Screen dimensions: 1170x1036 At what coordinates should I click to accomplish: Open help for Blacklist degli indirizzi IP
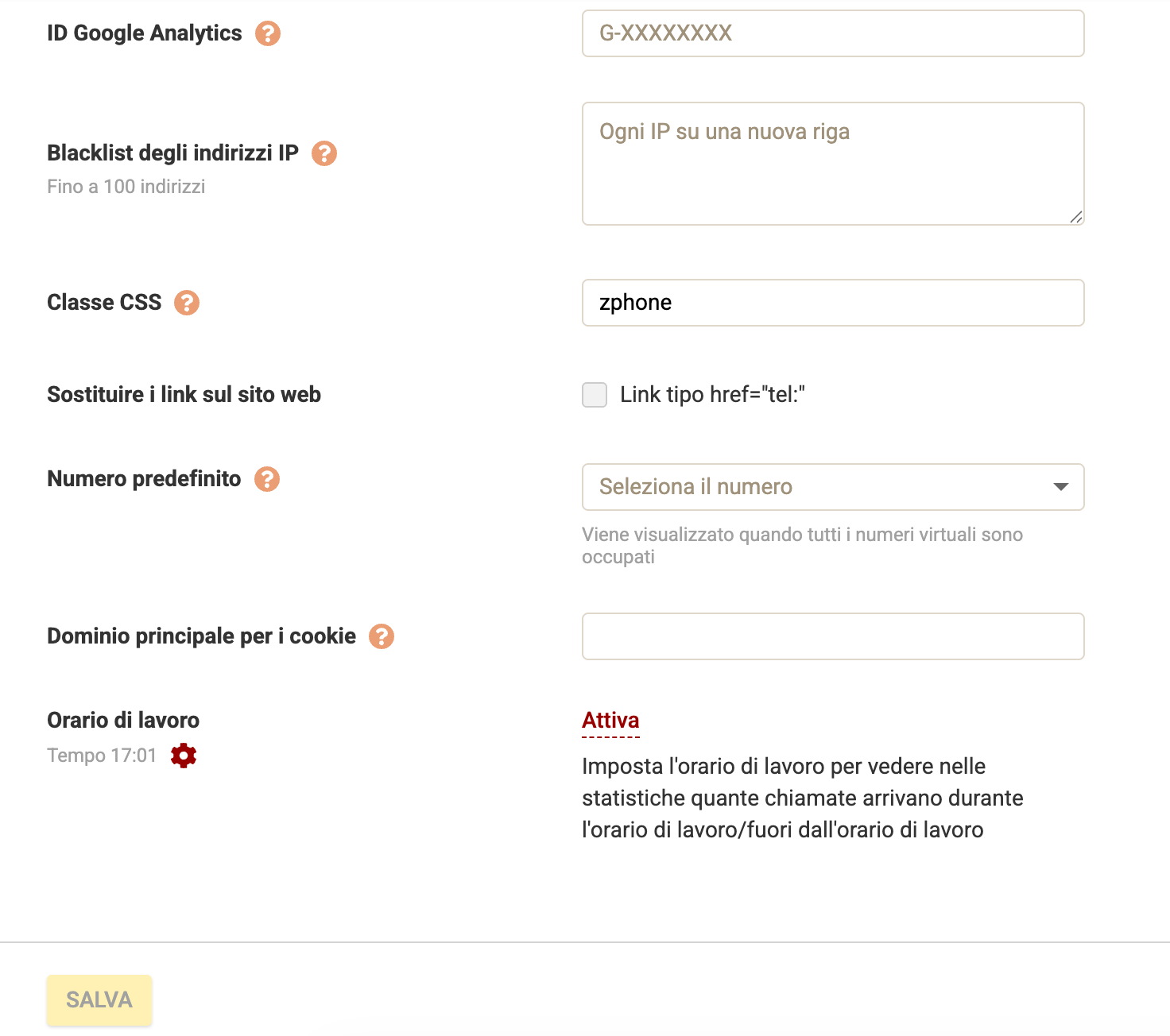point(324,153)
